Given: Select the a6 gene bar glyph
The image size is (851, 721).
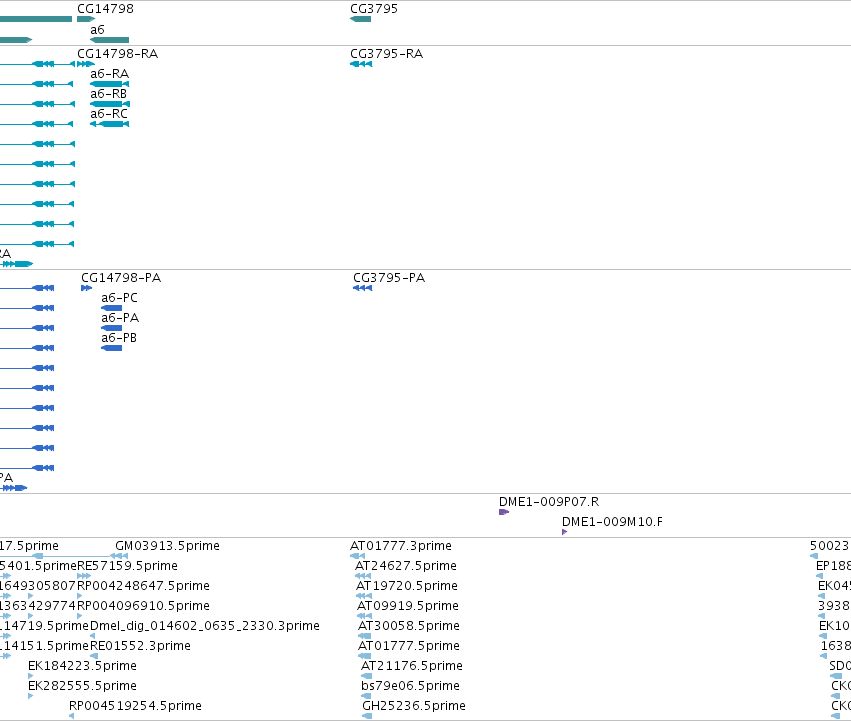Looking at the screenshot, I should coord(110,40).
